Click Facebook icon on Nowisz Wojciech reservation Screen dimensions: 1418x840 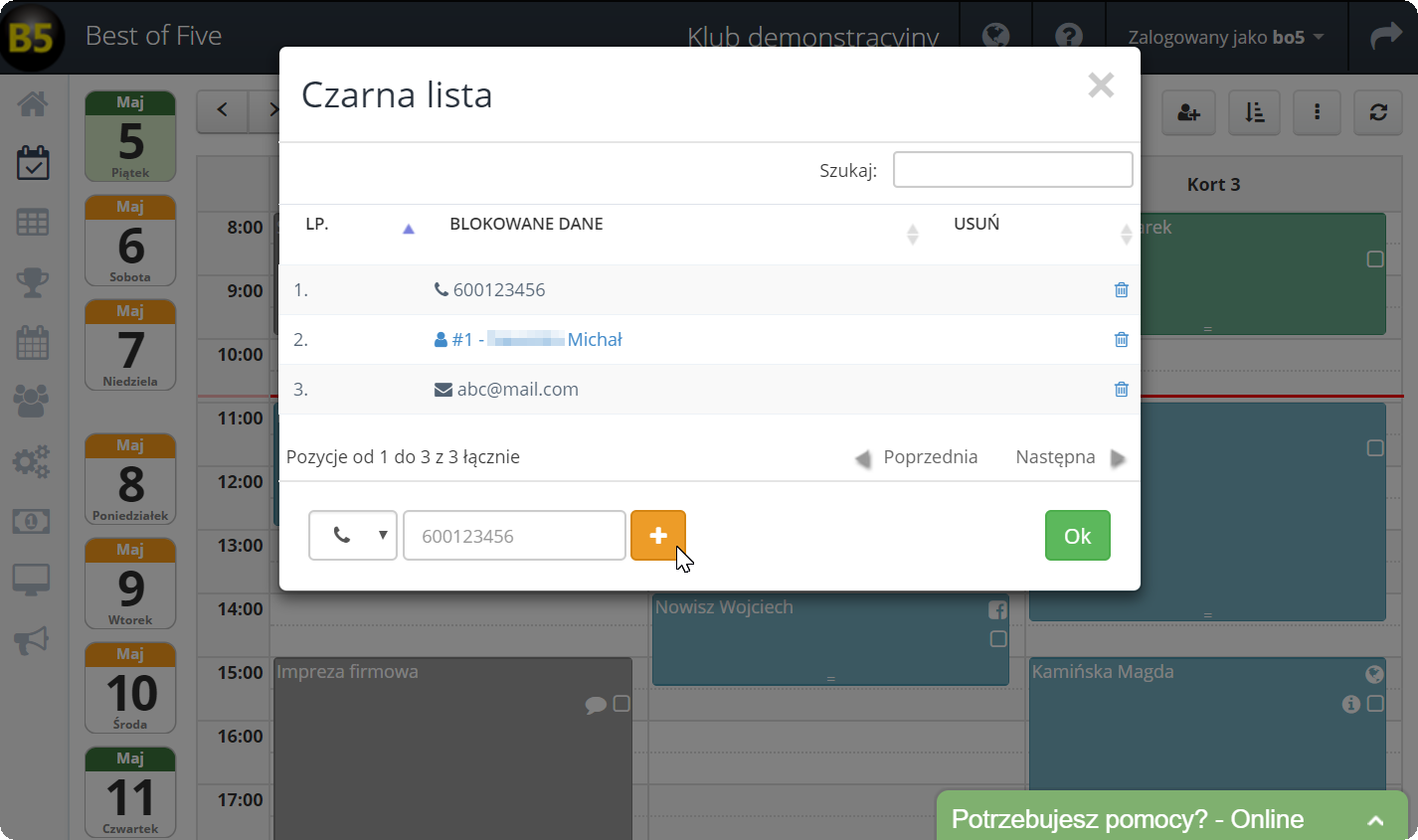(x=997, y=610)
